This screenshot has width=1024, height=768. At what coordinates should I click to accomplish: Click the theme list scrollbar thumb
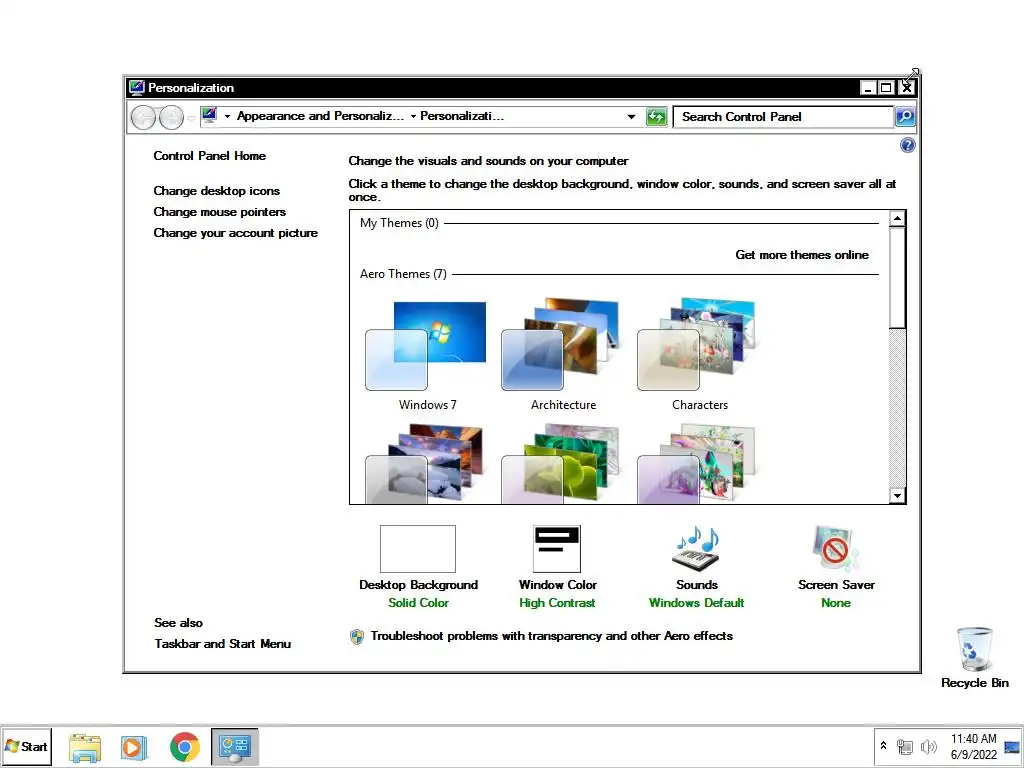897,278
